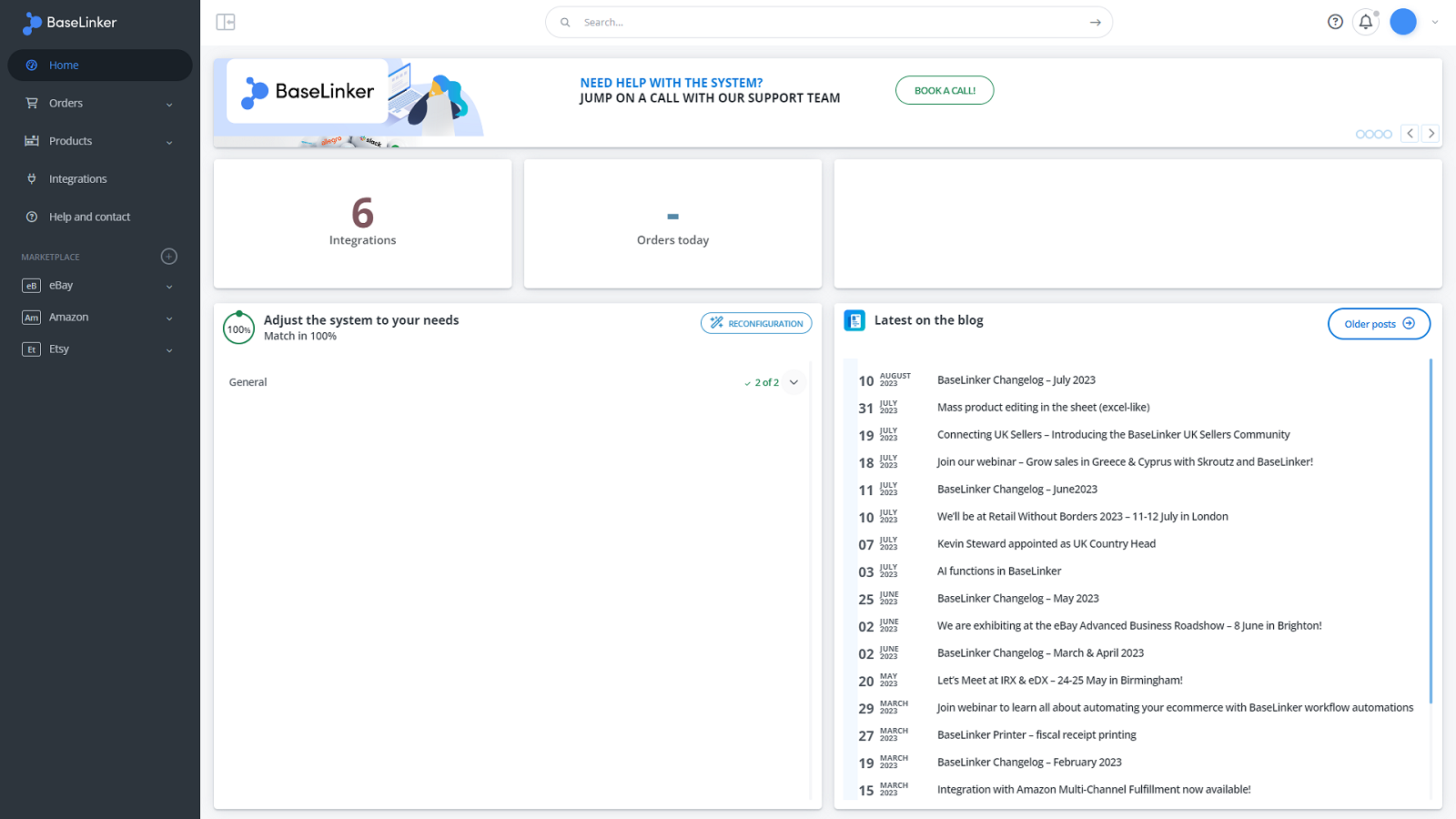Open Help and contact page
The height and width of the screenshot is (819, 1456).
click(89, 217)
